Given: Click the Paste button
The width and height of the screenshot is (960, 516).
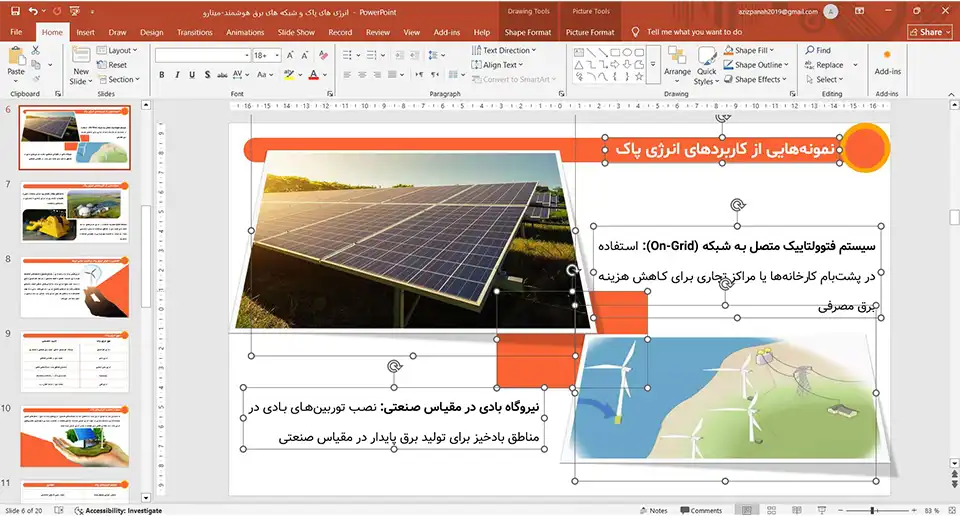Looking at the screenshot, I should click(x=16, y=63).
